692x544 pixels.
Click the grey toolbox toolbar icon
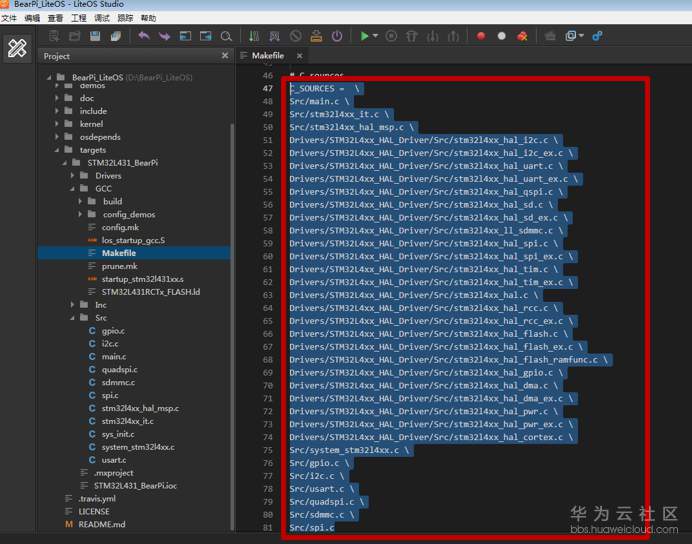point(550,36)
